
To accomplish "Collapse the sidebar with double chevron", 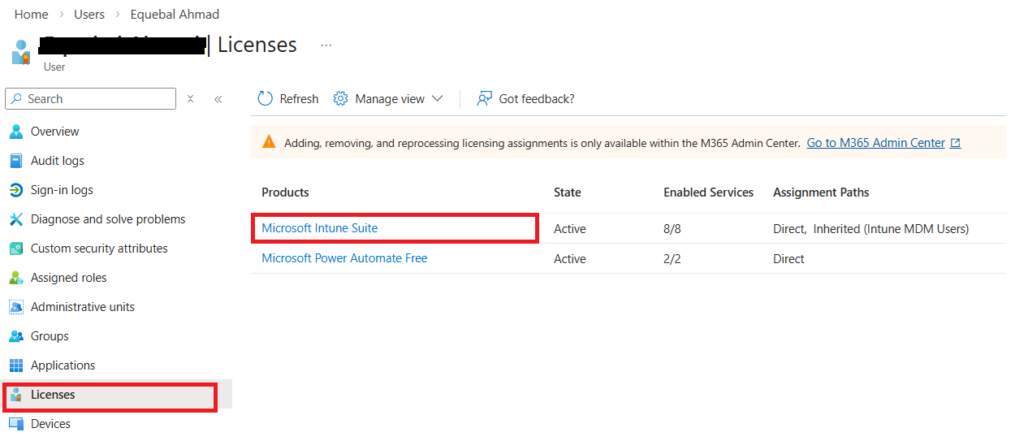I will pos(218,99).
